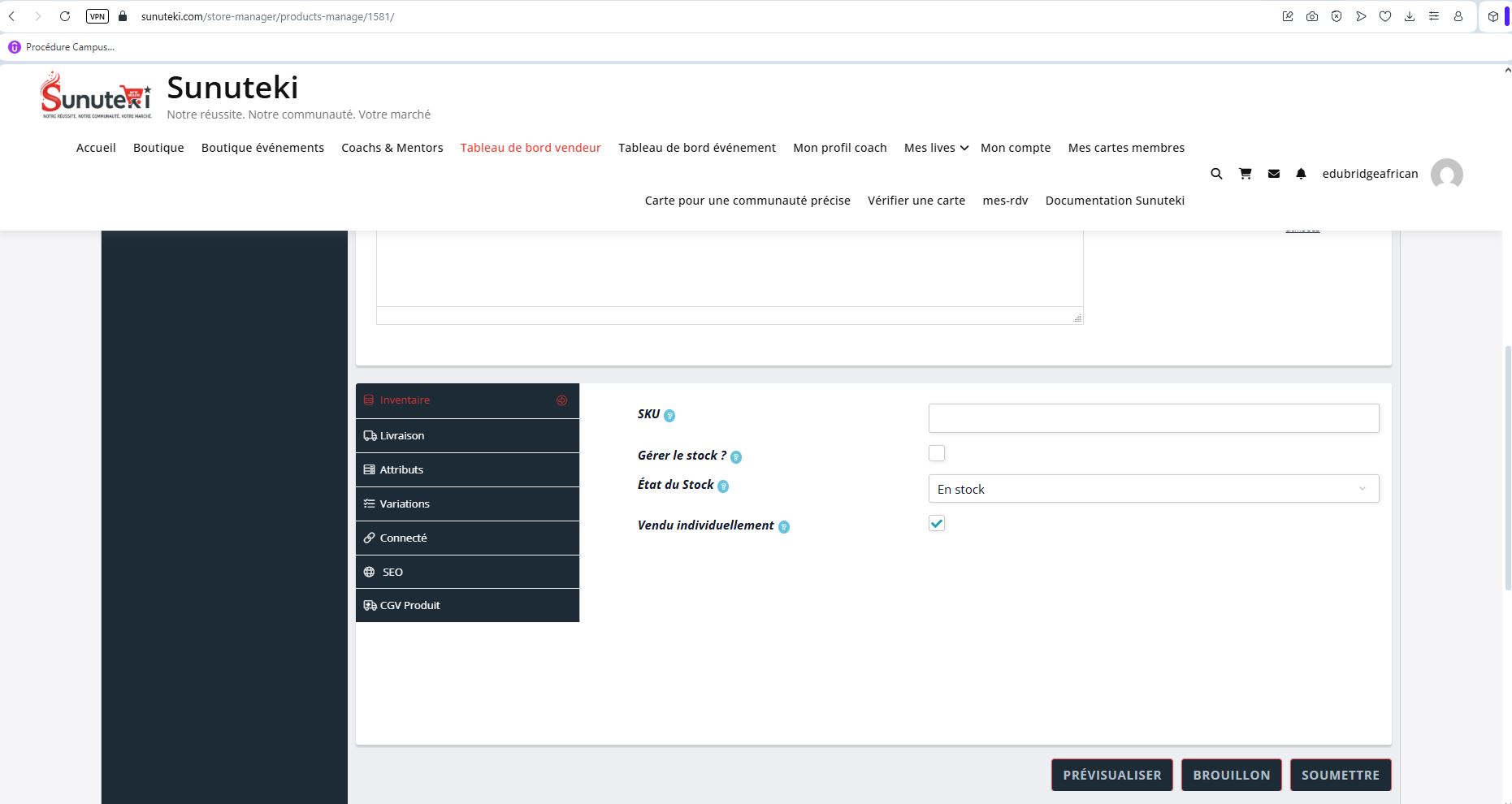Screen dimensions: 1512x804
Task: Collapse the Inventaire section toggle icon
Action: [x=561, y=400]
